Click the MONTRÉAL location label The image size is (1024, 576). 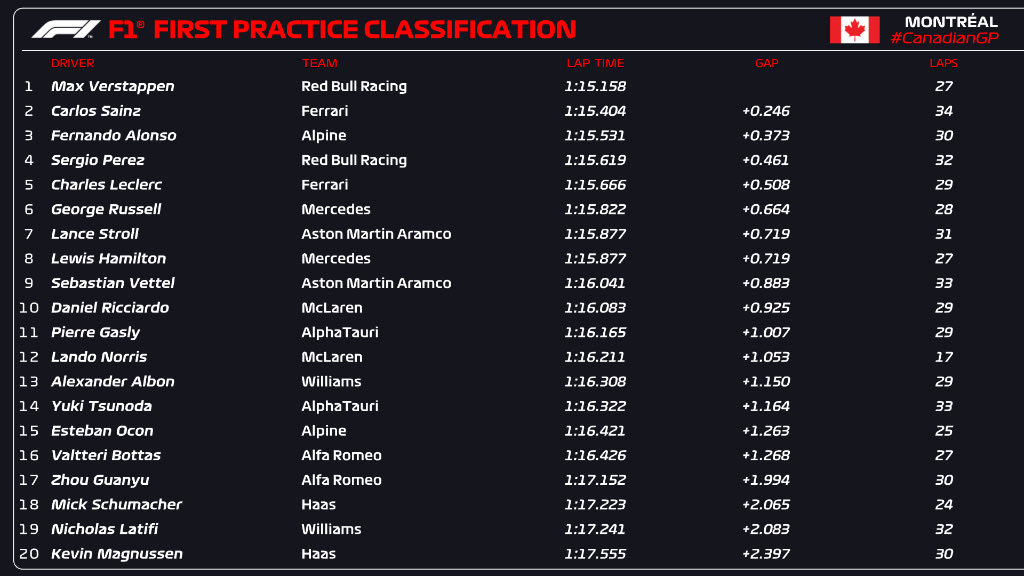(x=951, y=21)
